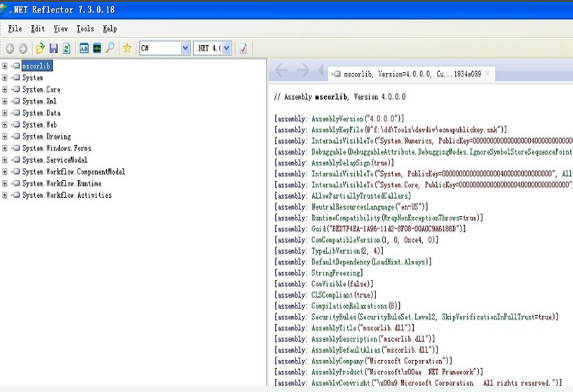Click the AssemblyVersion attribute link
Viewport: 573px width, 392px height.
[337, 119]
